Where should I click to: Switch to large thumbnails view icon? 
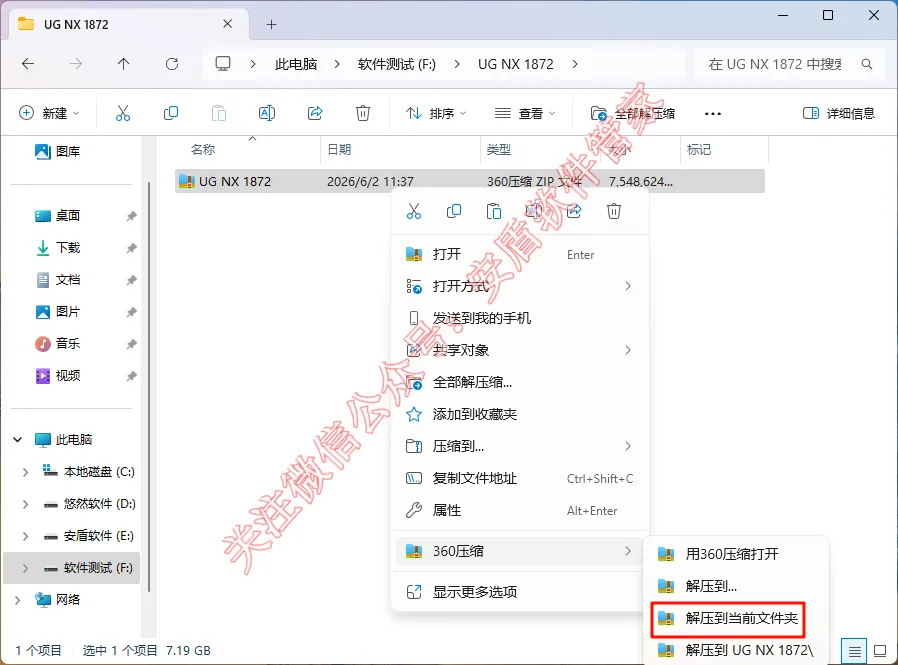point(880,651)
